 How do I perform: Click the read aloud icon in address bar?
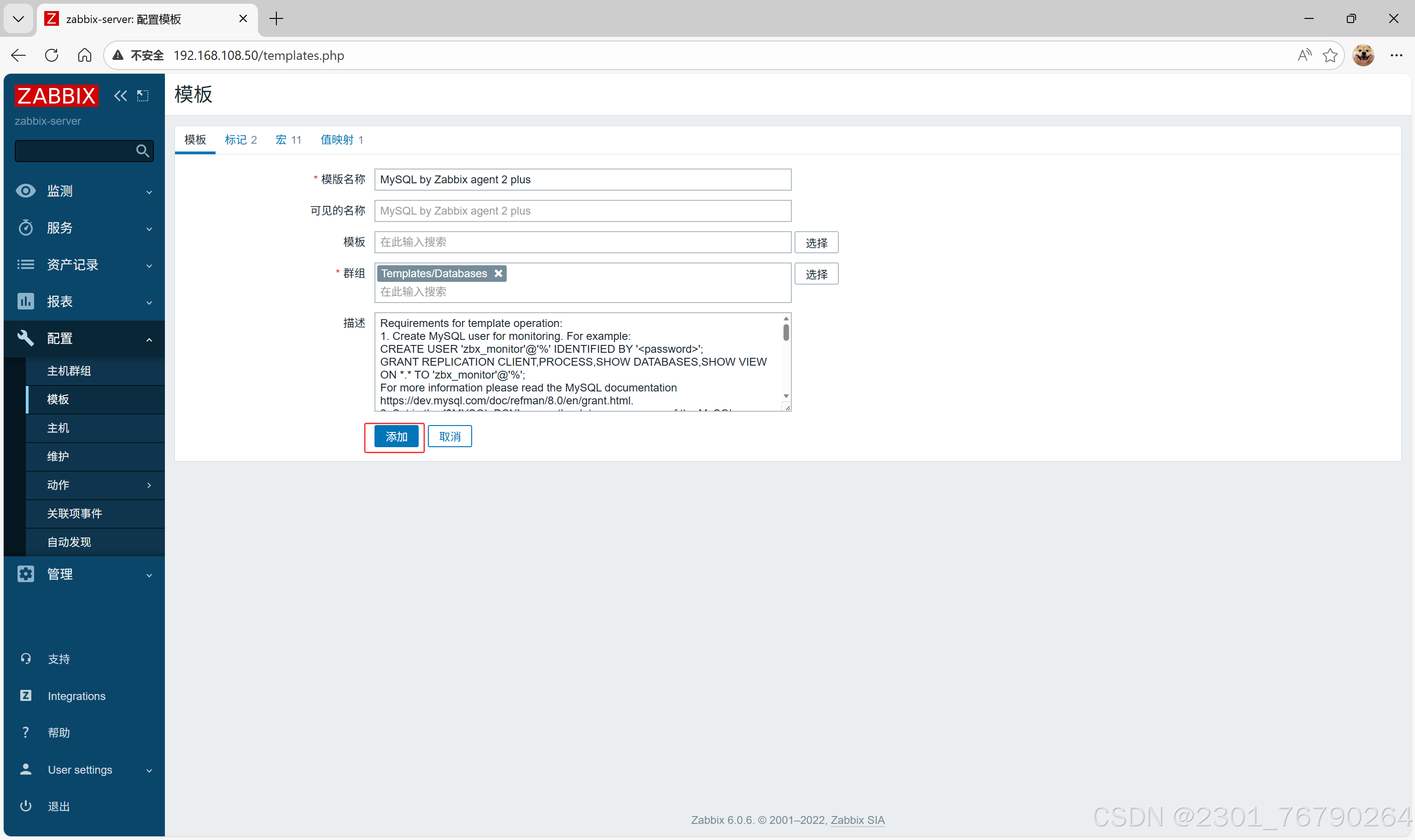coord(1304,55)
